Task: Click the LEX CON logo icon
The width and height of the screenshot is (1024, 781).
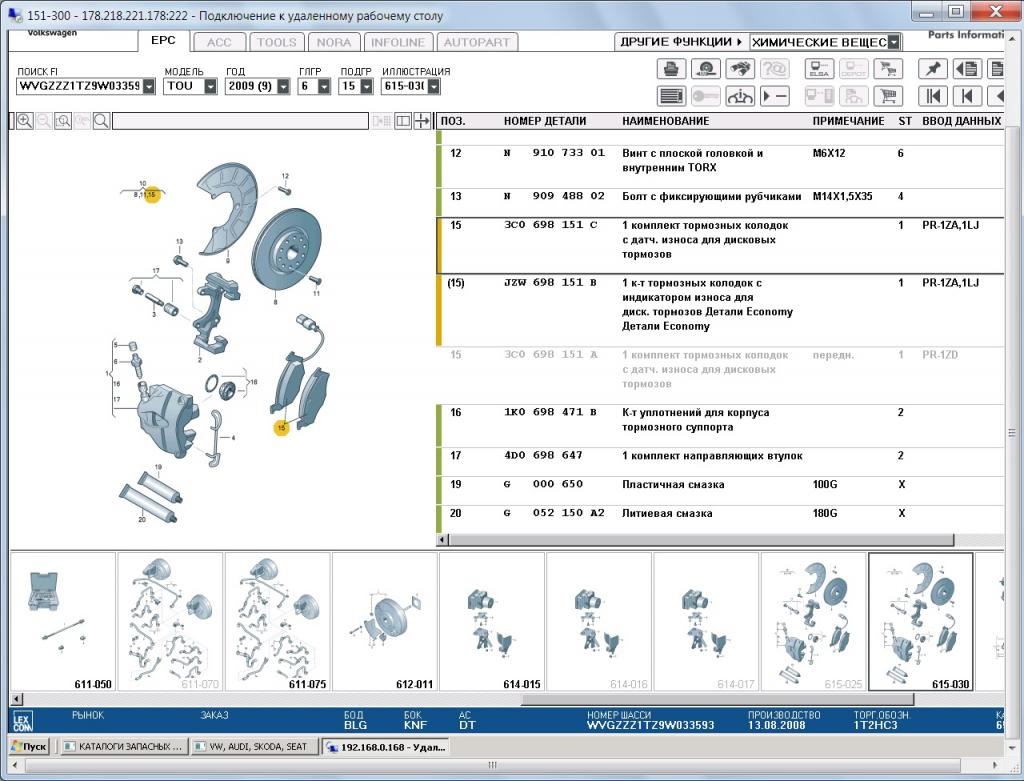Action: coord(22,722)
